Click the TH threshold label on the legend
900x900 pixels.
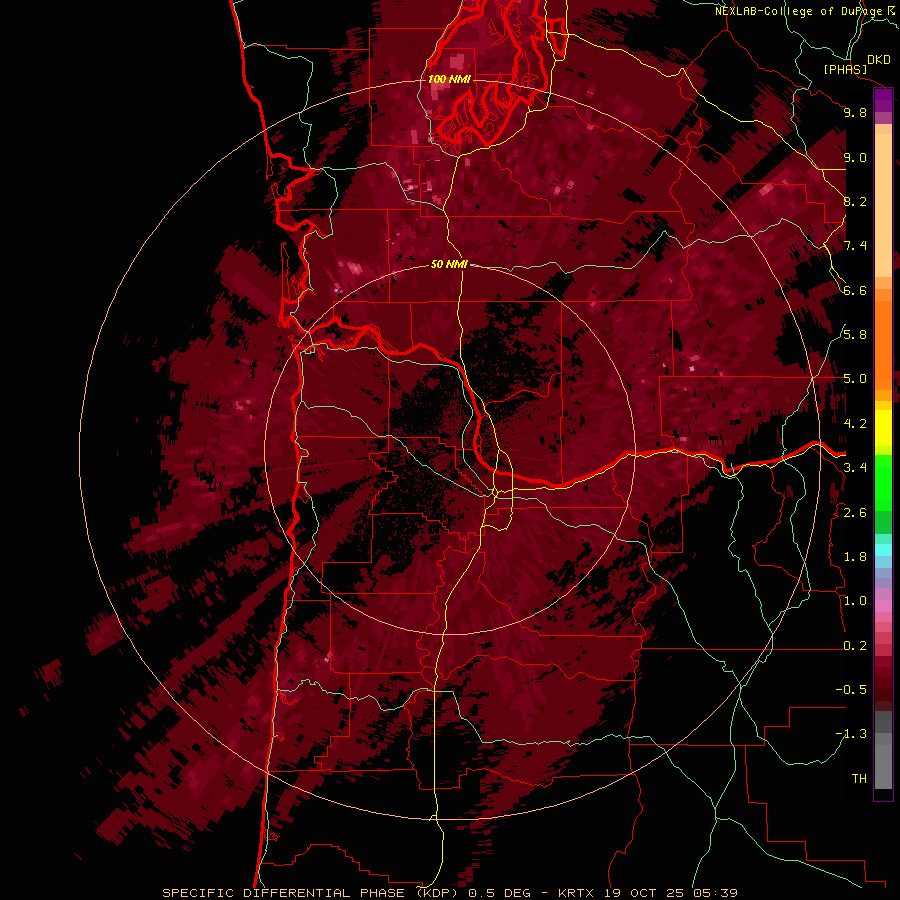point(859,779)
